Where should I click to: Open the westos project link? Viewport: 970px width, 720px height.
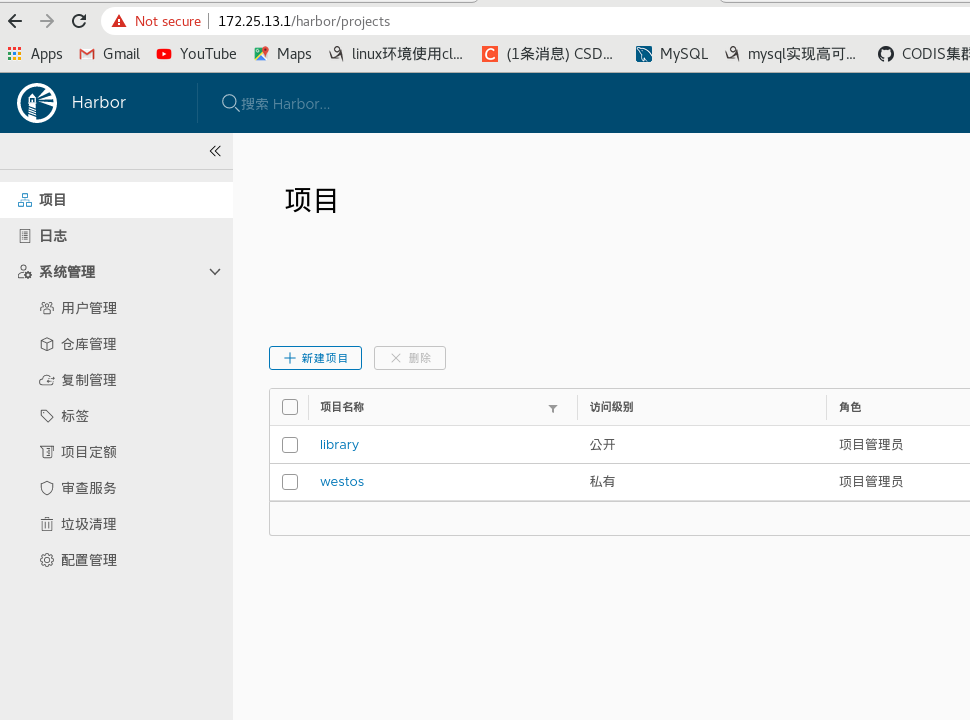(342, 481)
